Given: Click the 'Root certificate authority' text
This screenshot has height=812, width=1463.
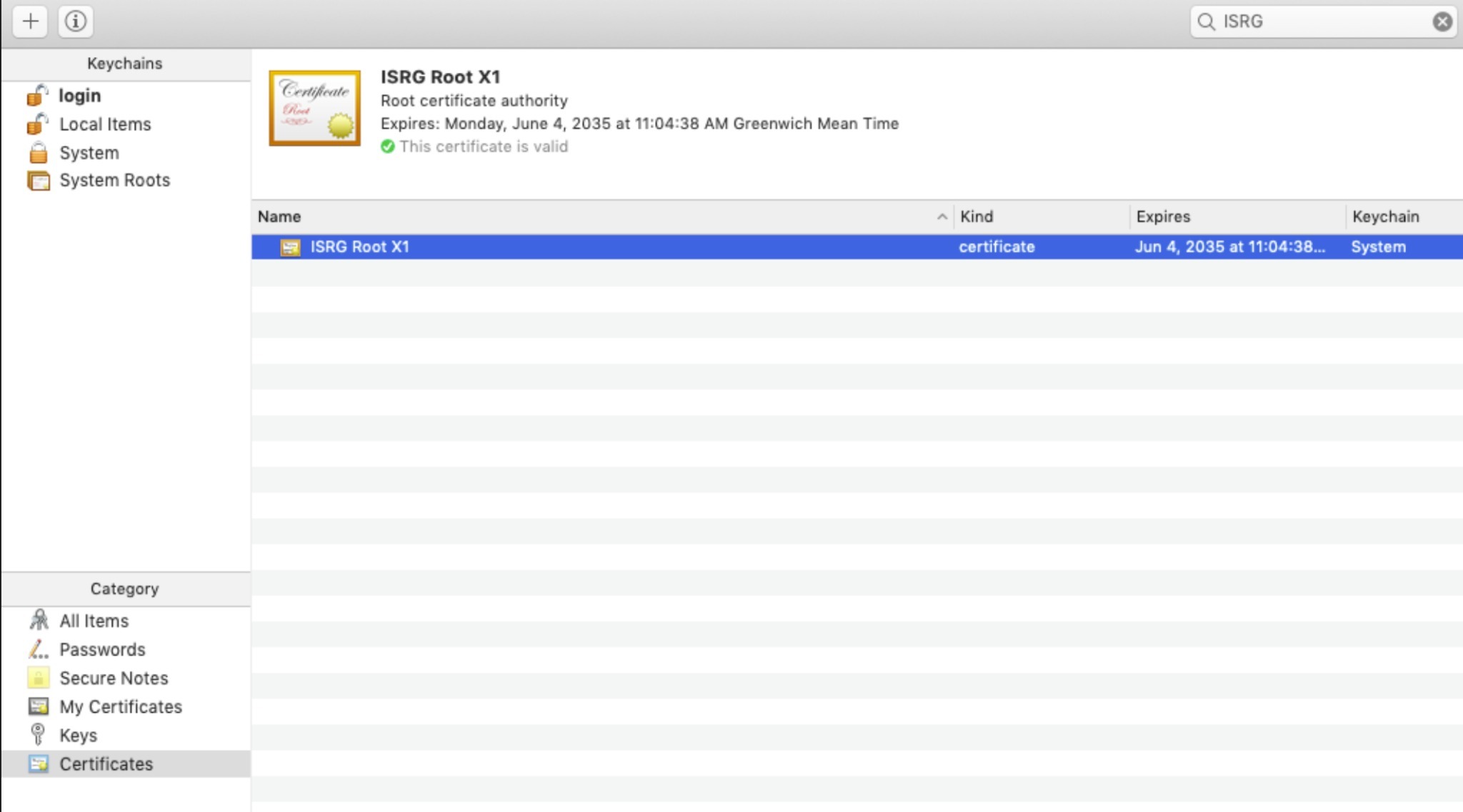Looking at the screenshot, I should click(474, 101).
